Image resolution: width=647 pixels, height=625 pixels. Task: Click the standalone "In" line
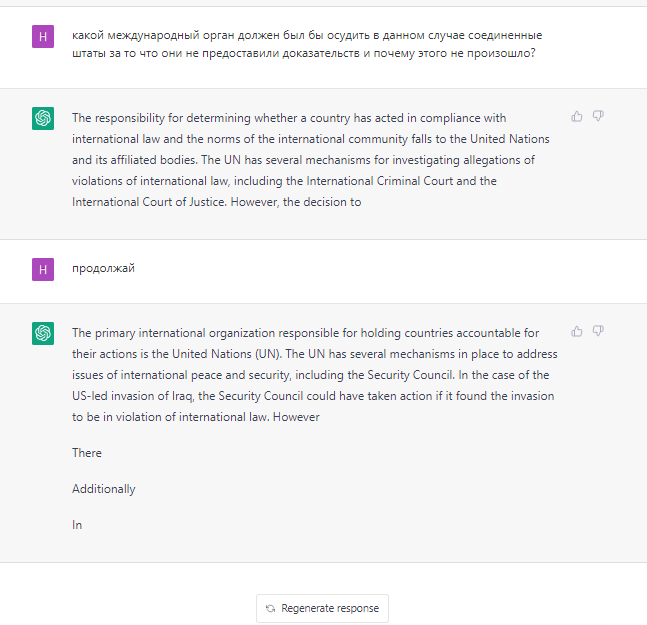pyautogui.click(x=77, y=524)
